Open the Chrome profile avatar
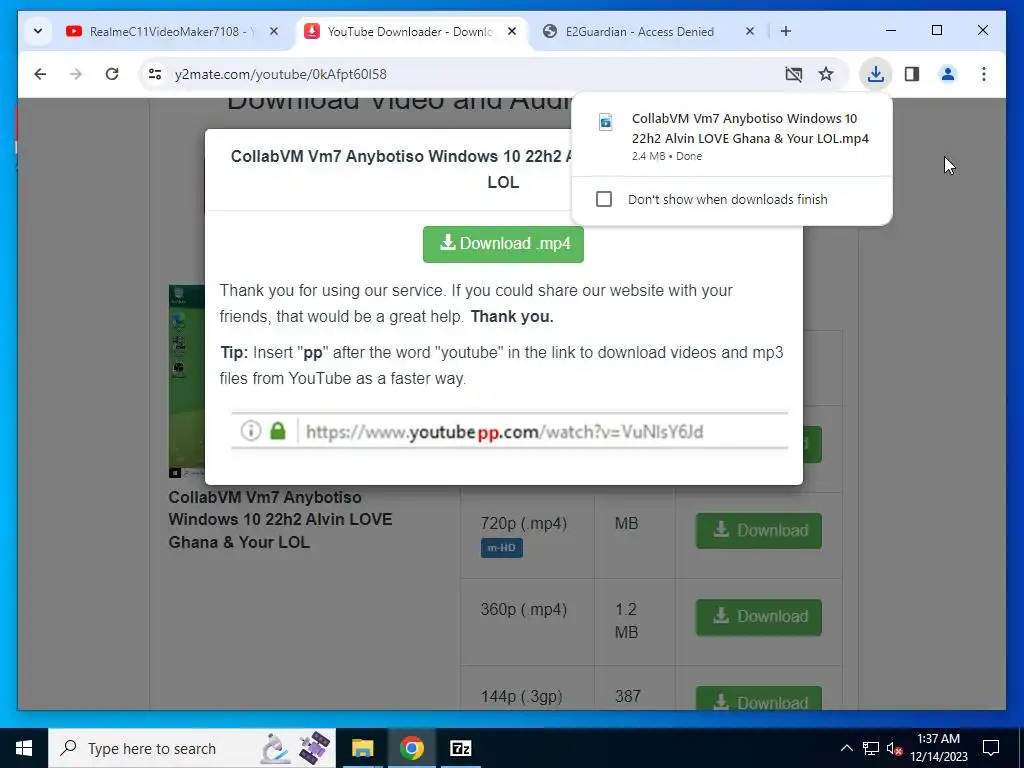 [x=948, y=74]
